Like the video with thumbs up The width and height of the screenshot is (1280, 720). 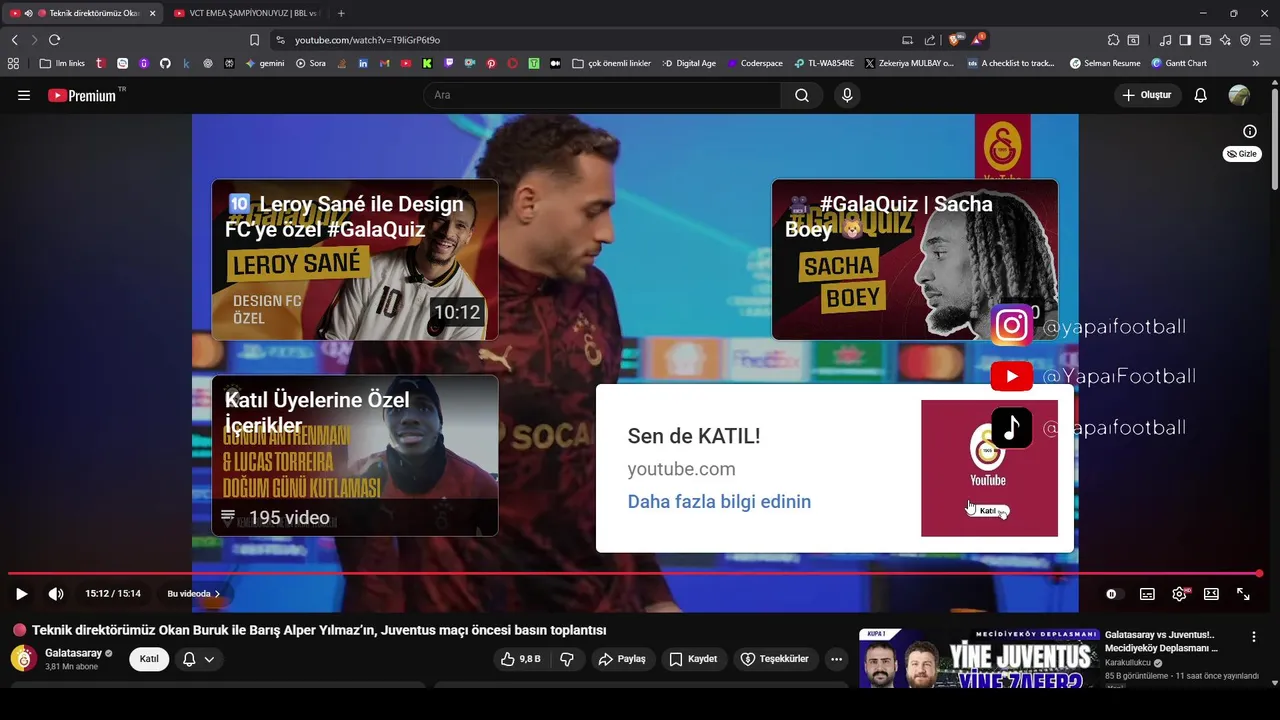tap(520, 659)
